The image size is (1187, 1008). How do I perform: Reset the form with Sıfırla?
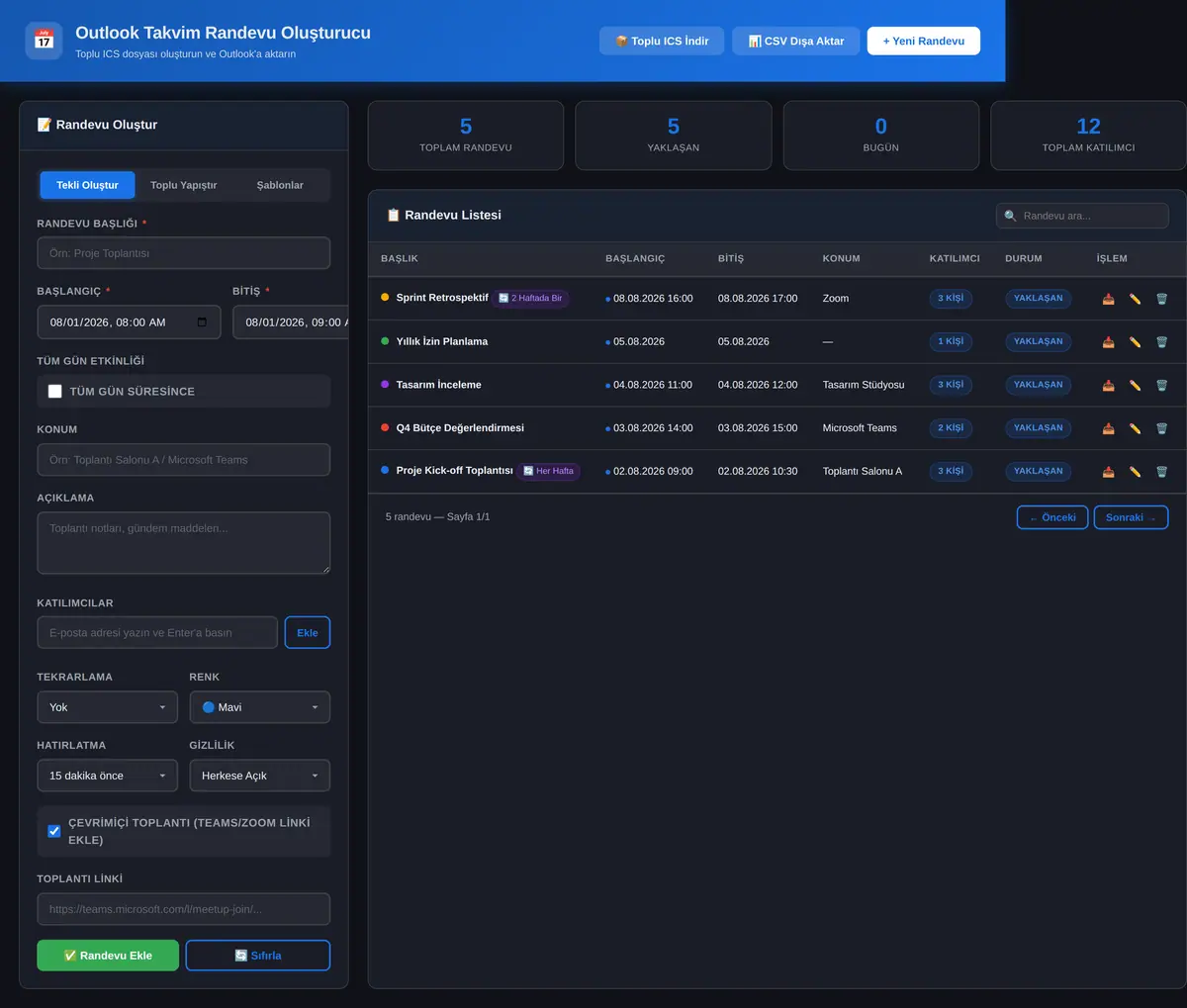pyautogui.click(x=258, y=956)
